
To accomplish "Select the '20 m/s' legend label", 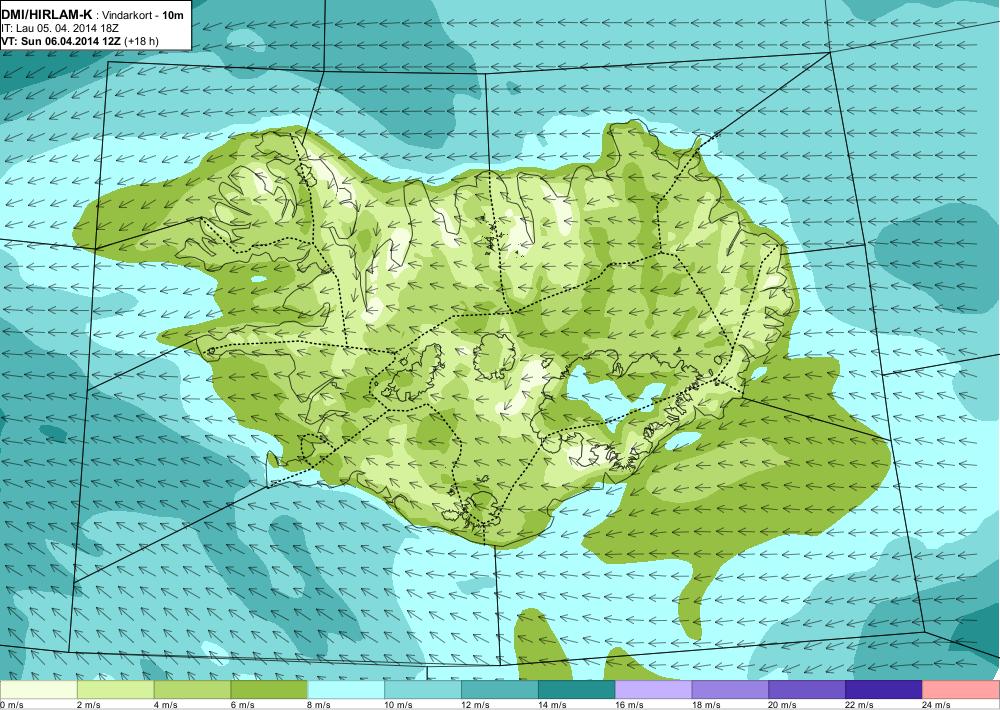I will click(783, 705).
